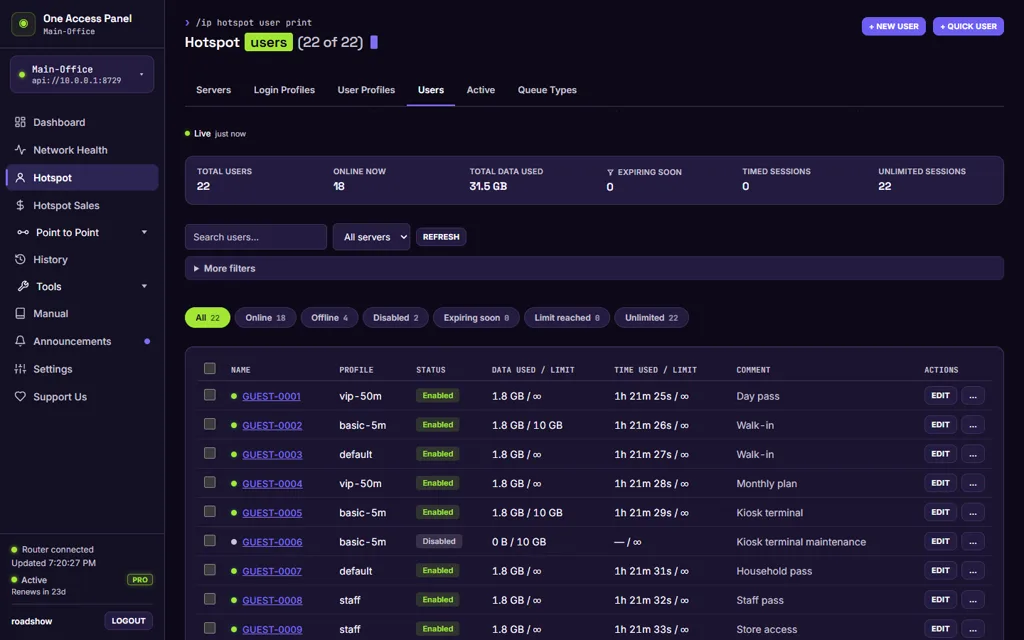The height and width of the screenshot is (640, 1024).
Task: Check the box for GUEST-0004
Action: 210,482
